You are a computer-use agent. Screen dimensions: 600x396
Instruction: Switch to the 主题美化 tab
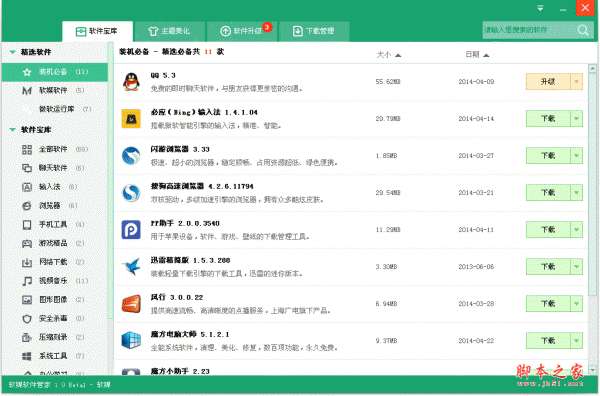click(169, 31)
